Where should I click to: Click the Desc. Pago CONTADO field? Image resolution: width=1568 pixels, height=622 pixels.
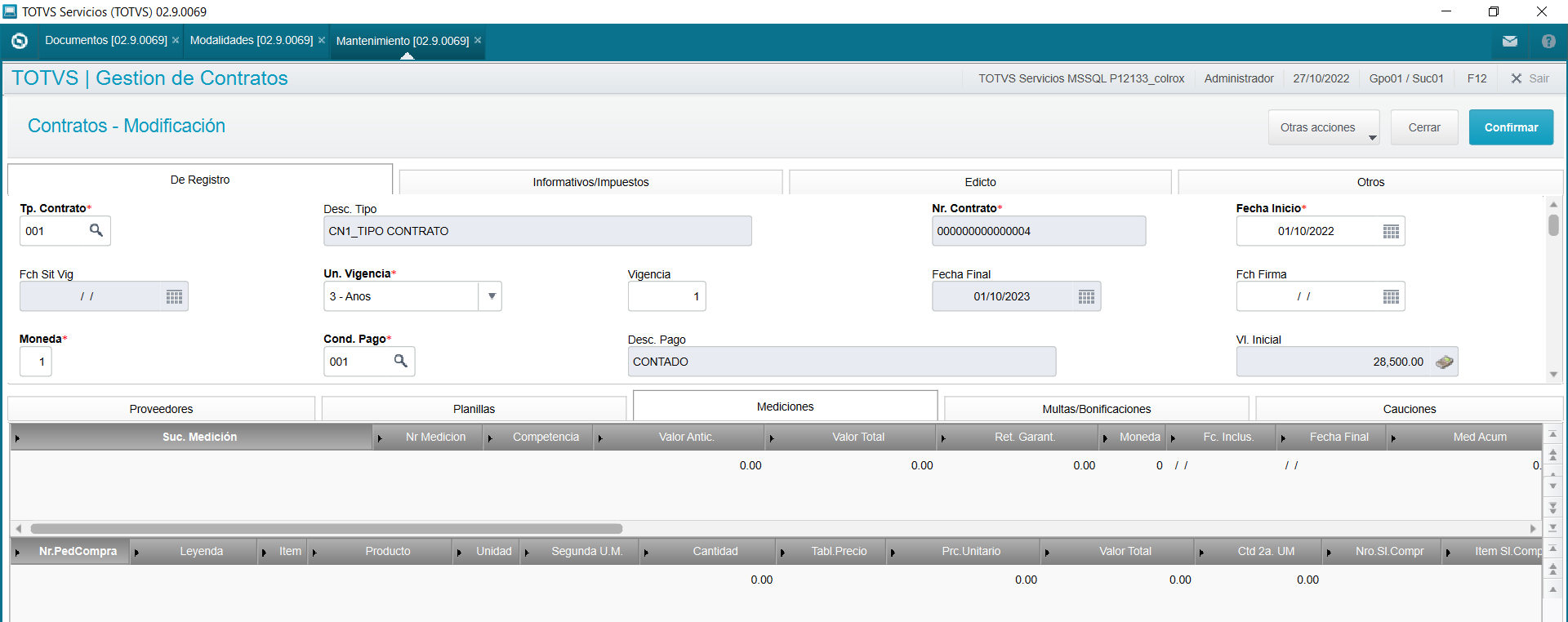coord(841,362)
